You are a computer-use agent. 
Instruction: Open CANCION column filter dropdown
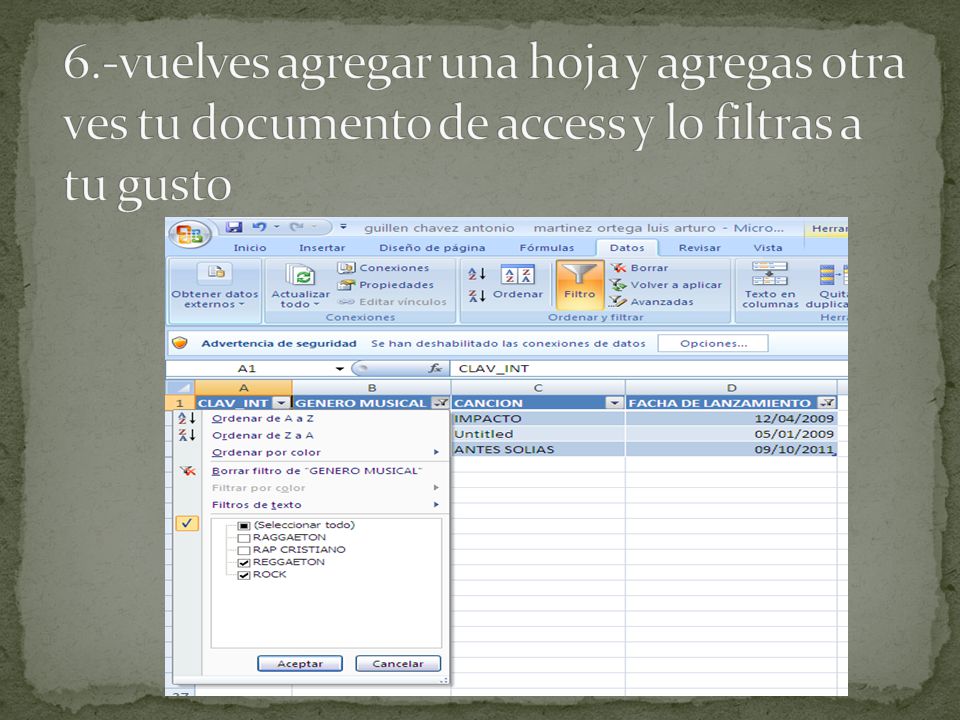(614, 403)
